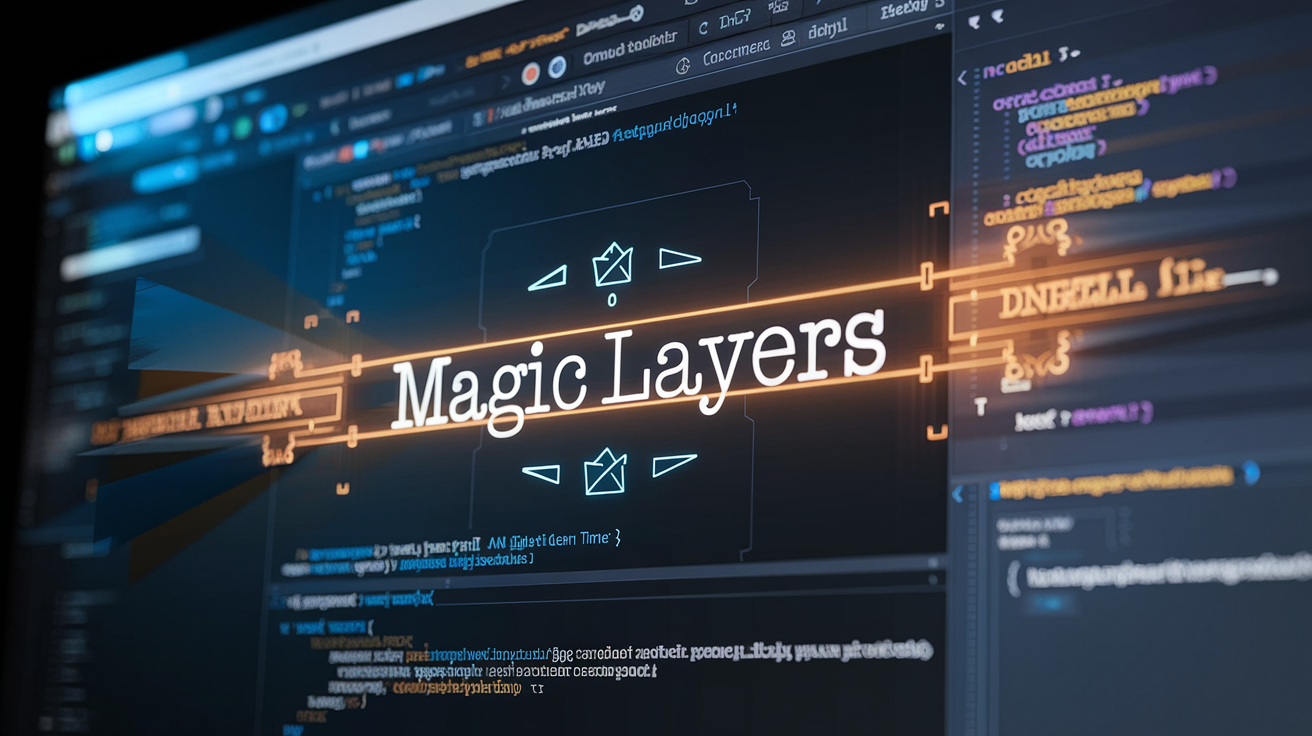The height and width of the screenshot is (736, 1312).
Task: Click the person icon before ddyul
Action: pyautogui.click(x=788, y=37)
